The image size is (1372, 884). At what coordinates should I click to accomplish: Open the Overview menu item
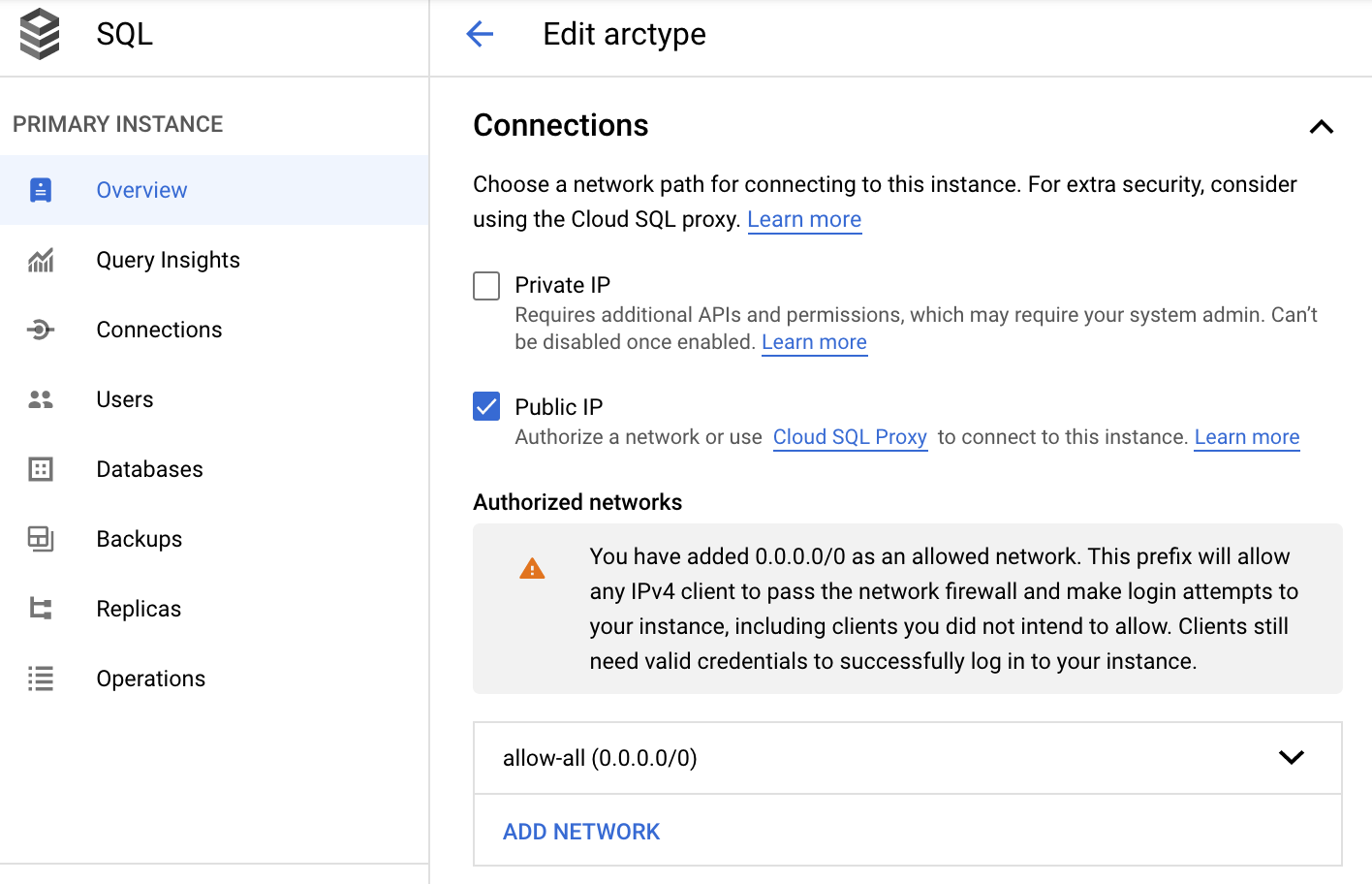pos(214,190)
